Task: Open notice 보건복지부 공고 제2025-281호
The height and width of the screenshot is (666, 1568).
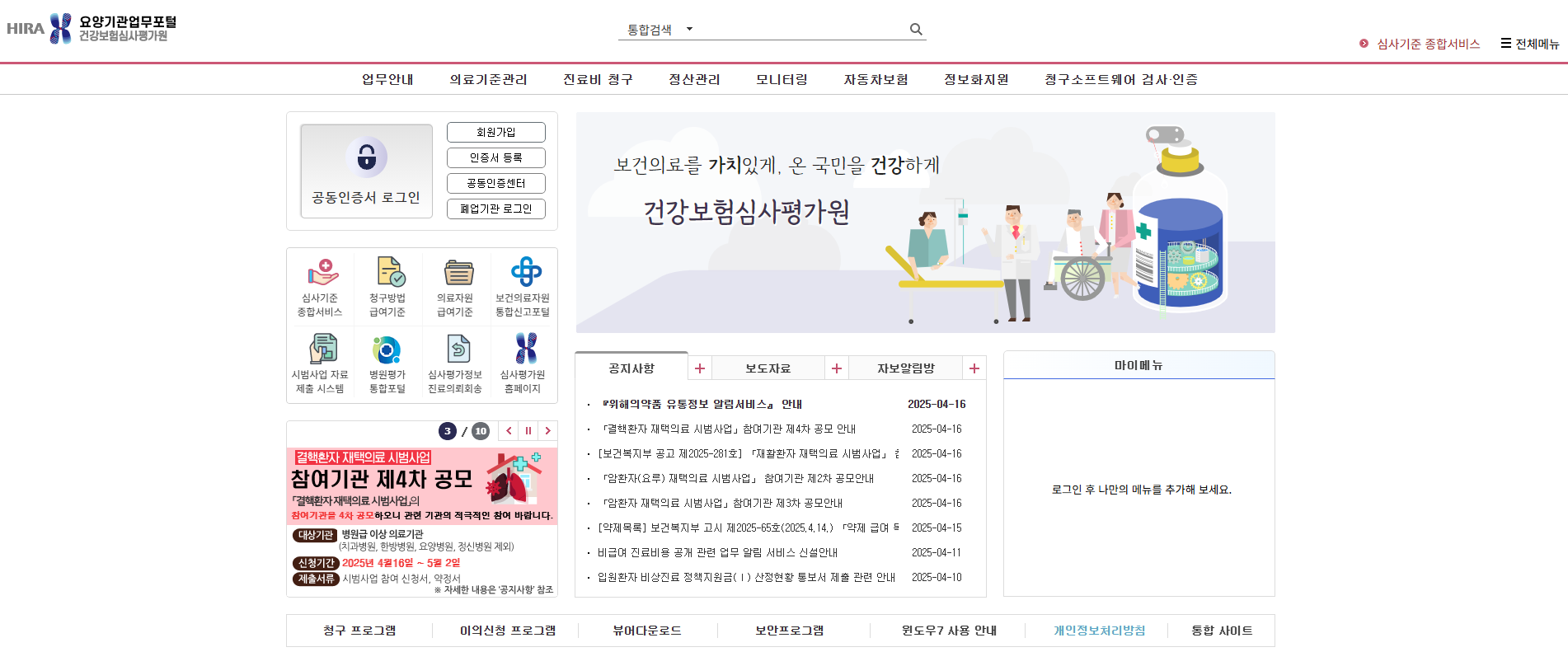Action: [x=749, y=453]
